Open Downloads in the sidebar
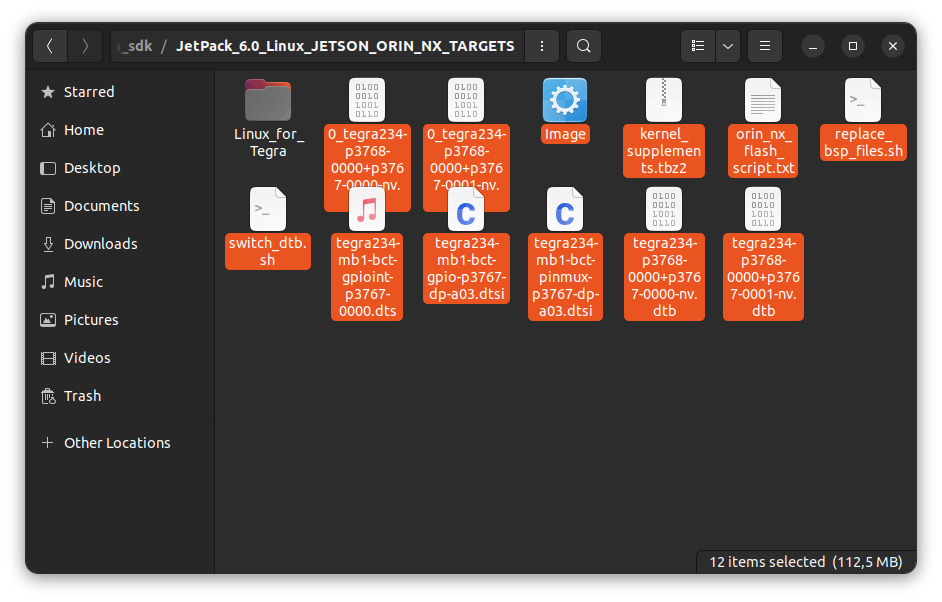942x602 pixels. point(120,244)
